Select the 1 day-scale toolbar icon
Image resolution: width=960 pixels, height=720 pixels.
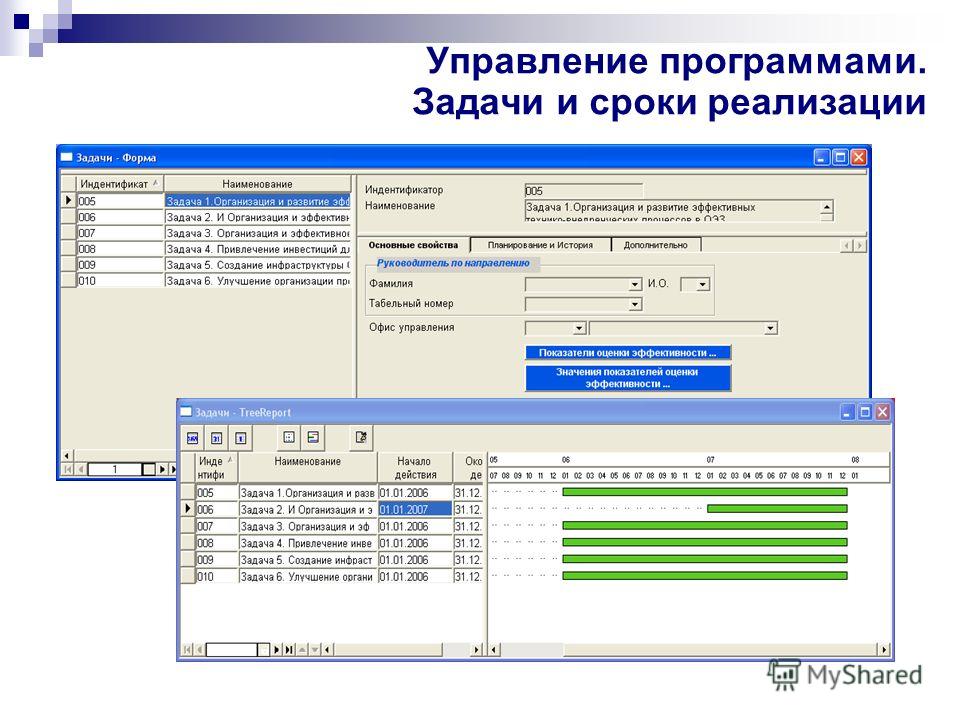point(241,438)
